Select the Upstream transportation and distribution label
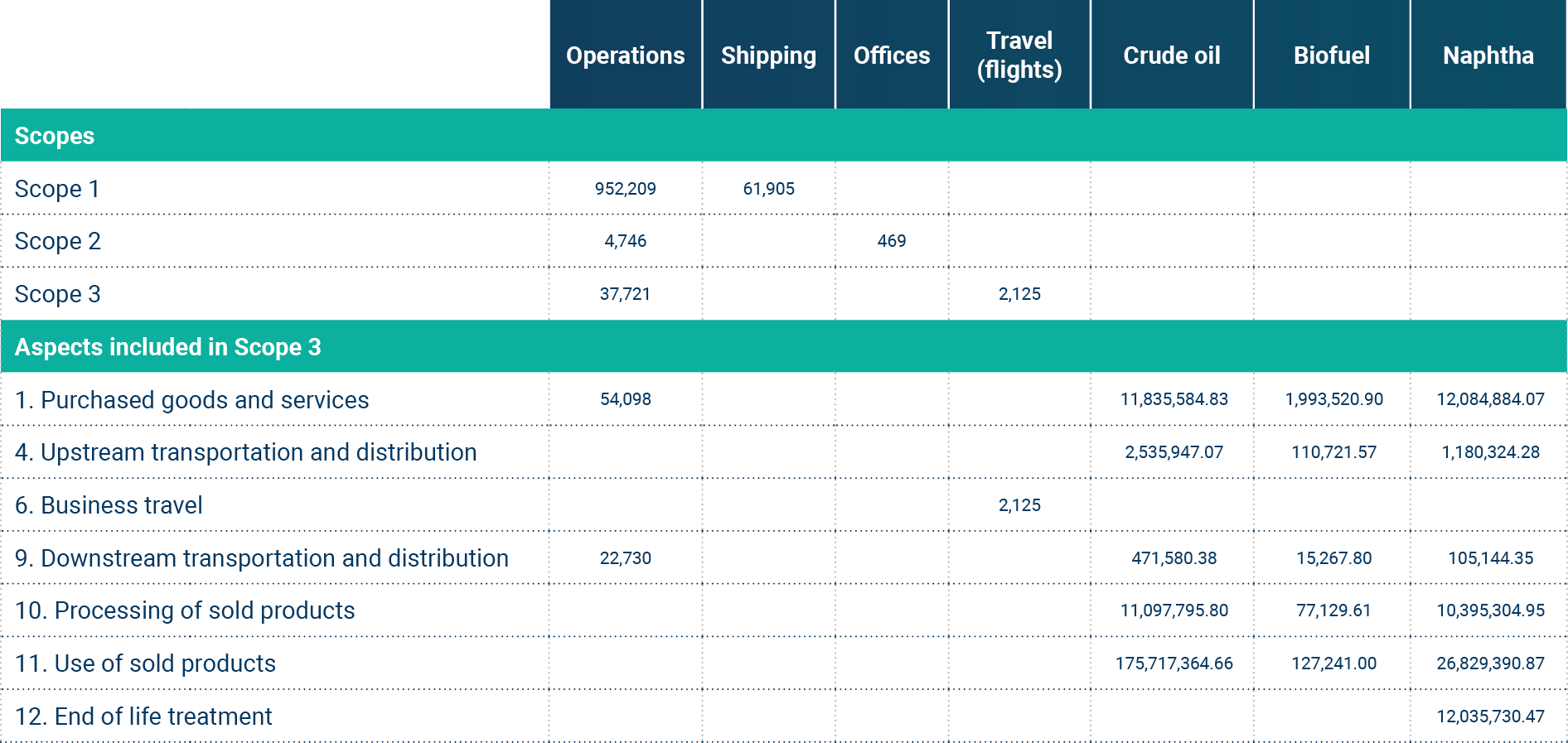The image size is (1568, 743). tap(245, 452)
